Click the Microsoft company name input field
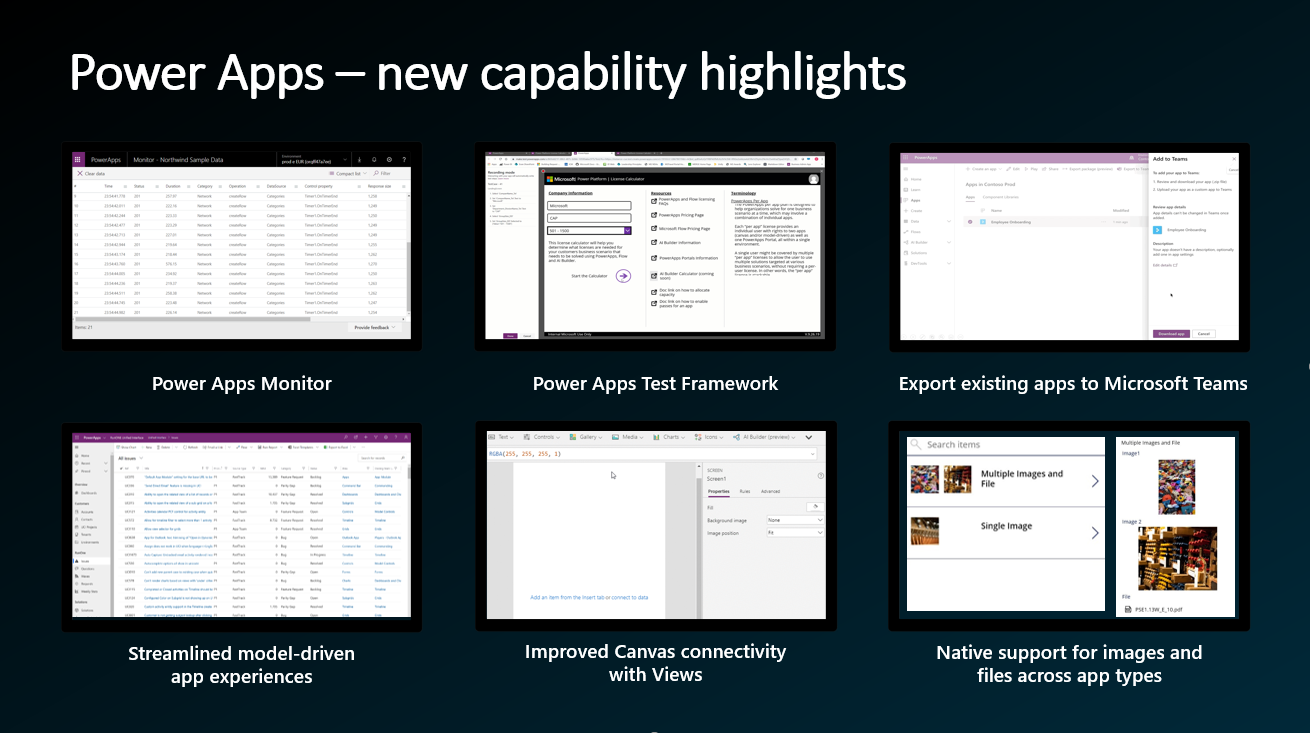This screenshot has width=1310, height=733. click(589, 205)
